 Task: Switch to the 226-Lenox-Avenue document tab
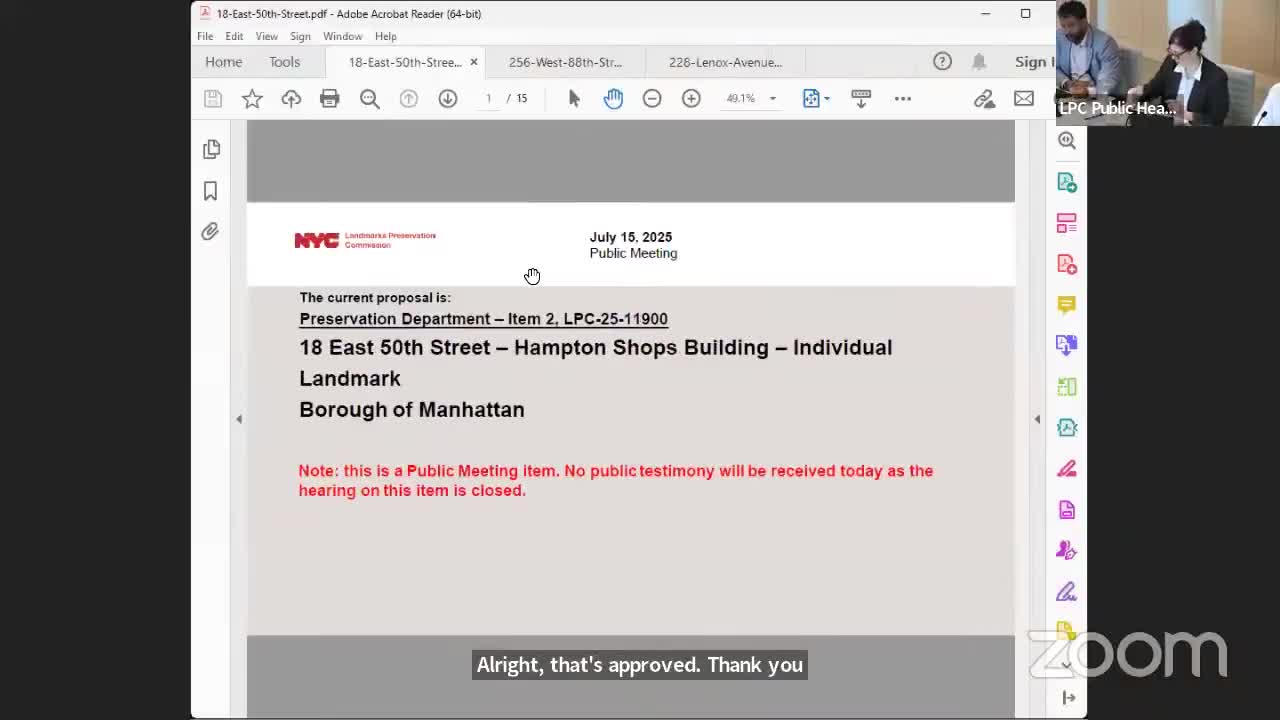click(x=725, y=62)
